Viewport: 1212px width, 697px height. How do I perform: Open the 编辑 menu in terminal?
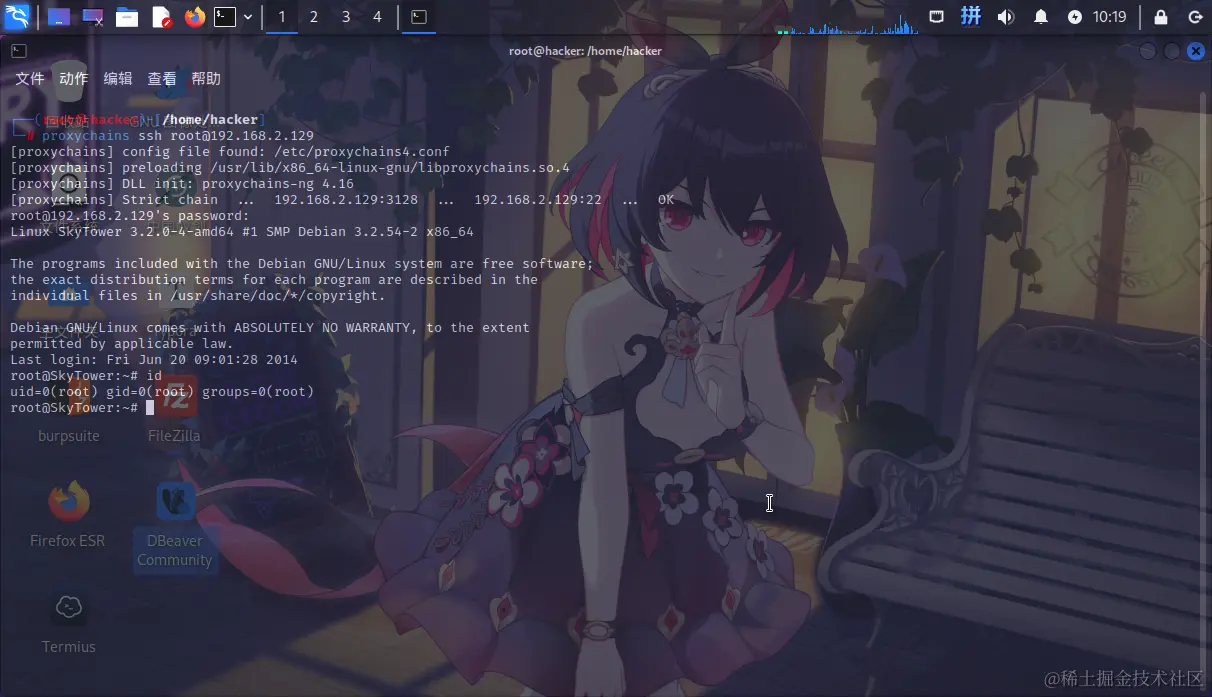coord(118,79)
